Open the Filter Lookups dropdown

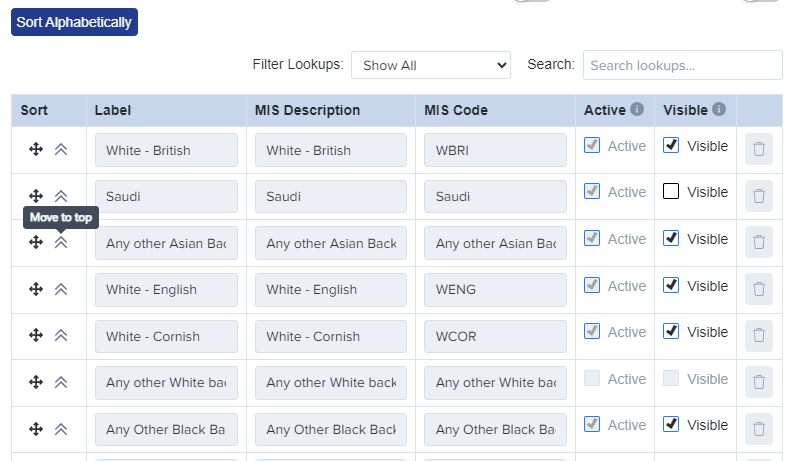pyautogui.click(x=431, y=65)
